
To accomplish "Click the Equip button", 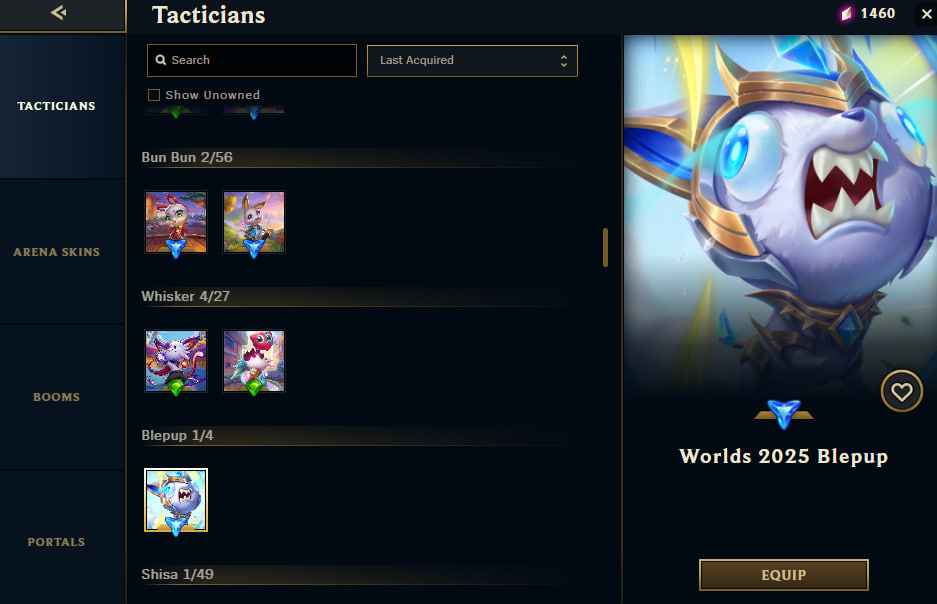I will pos(783,575).
